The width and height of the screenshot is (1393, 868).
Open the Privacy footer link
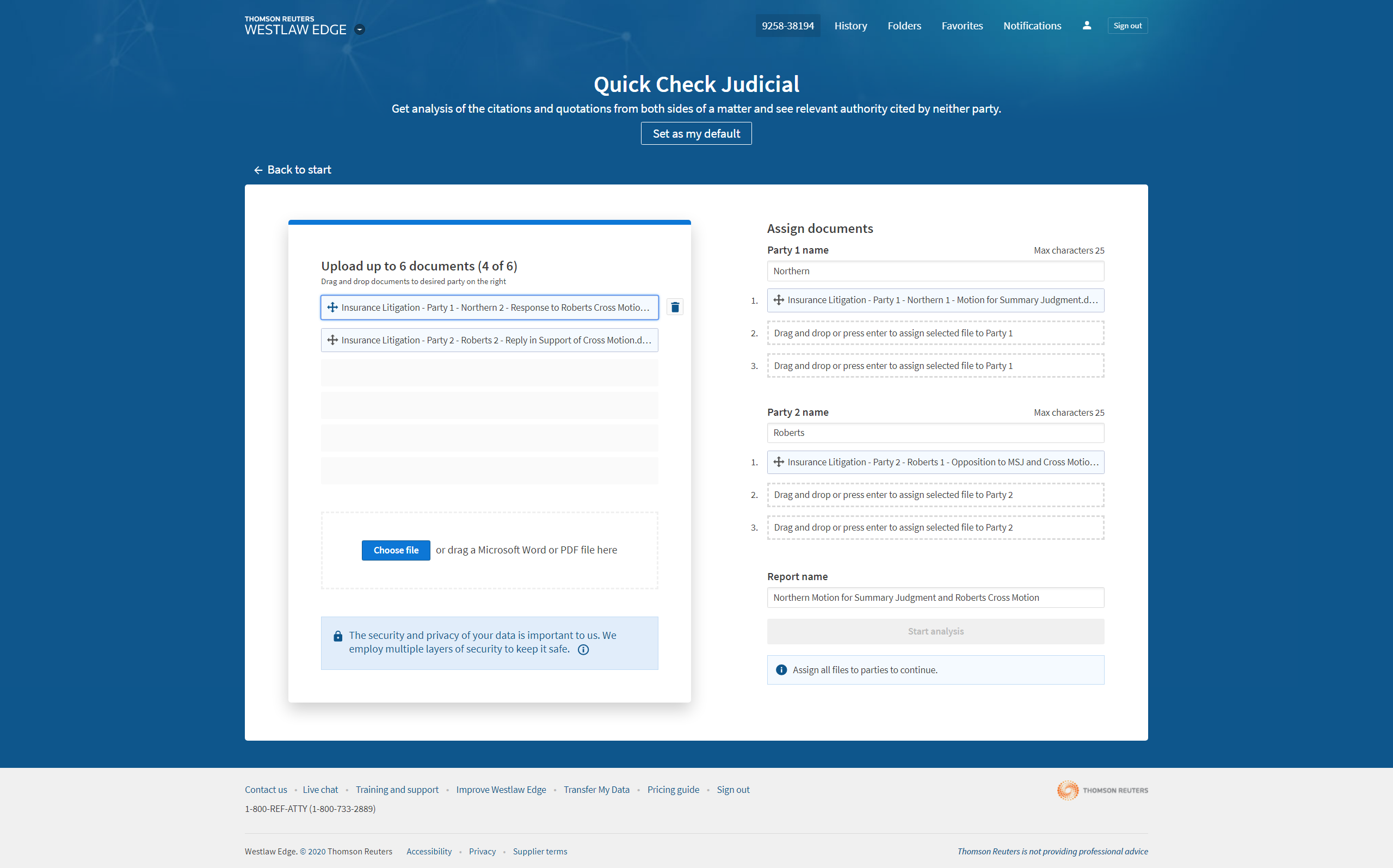pos(482,851)
